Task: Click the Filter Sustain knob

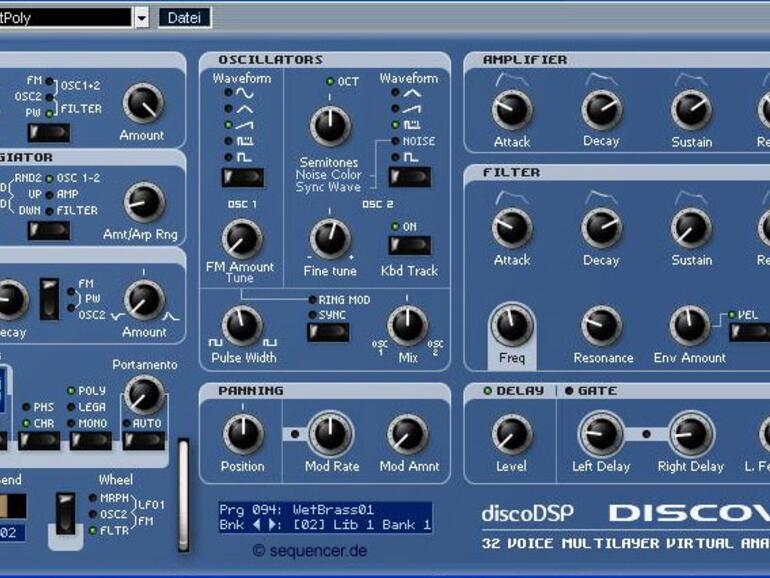Action: (691, 228)
